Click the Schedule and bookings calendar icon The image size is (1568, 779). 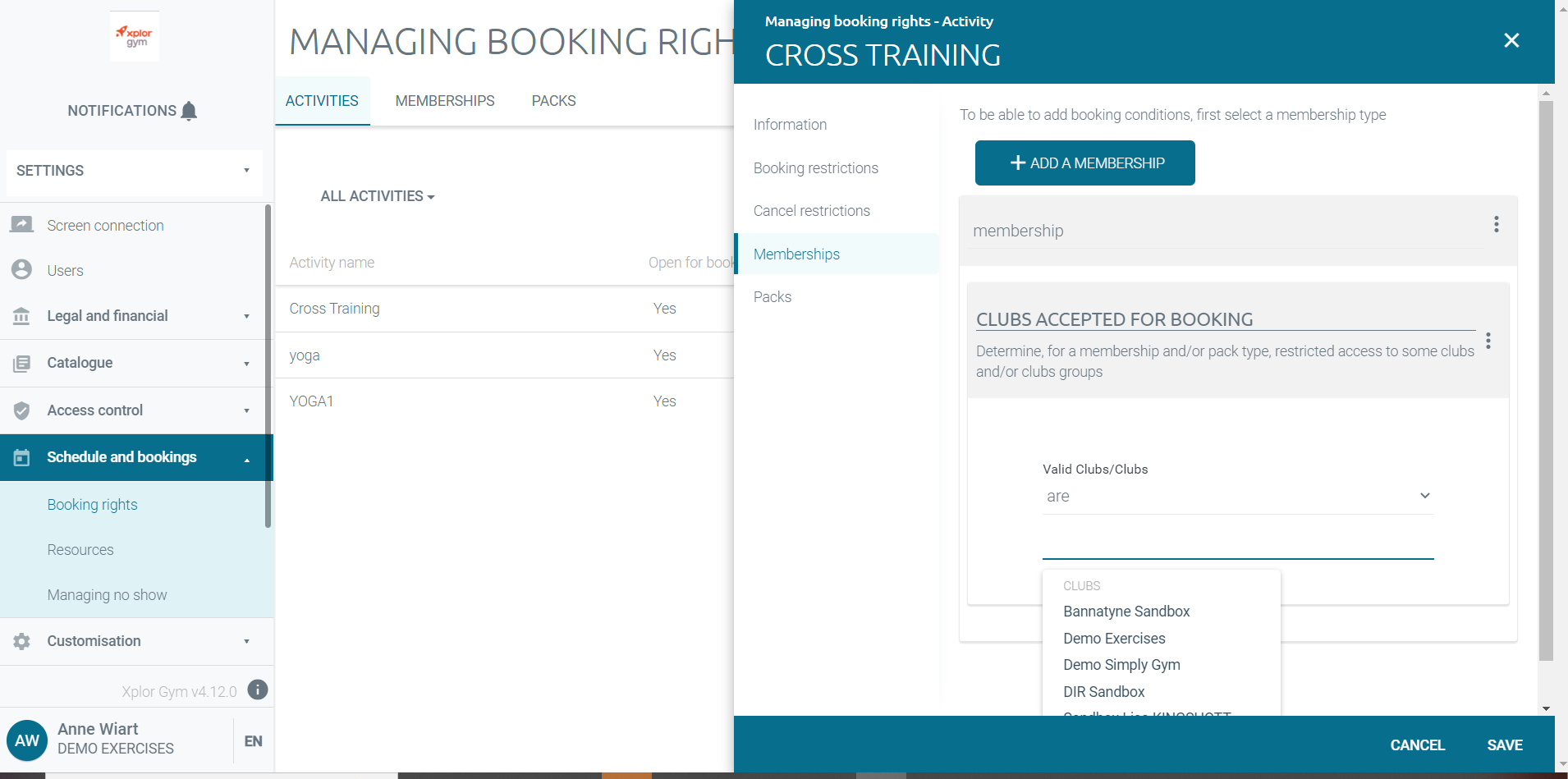coord(22,457)
